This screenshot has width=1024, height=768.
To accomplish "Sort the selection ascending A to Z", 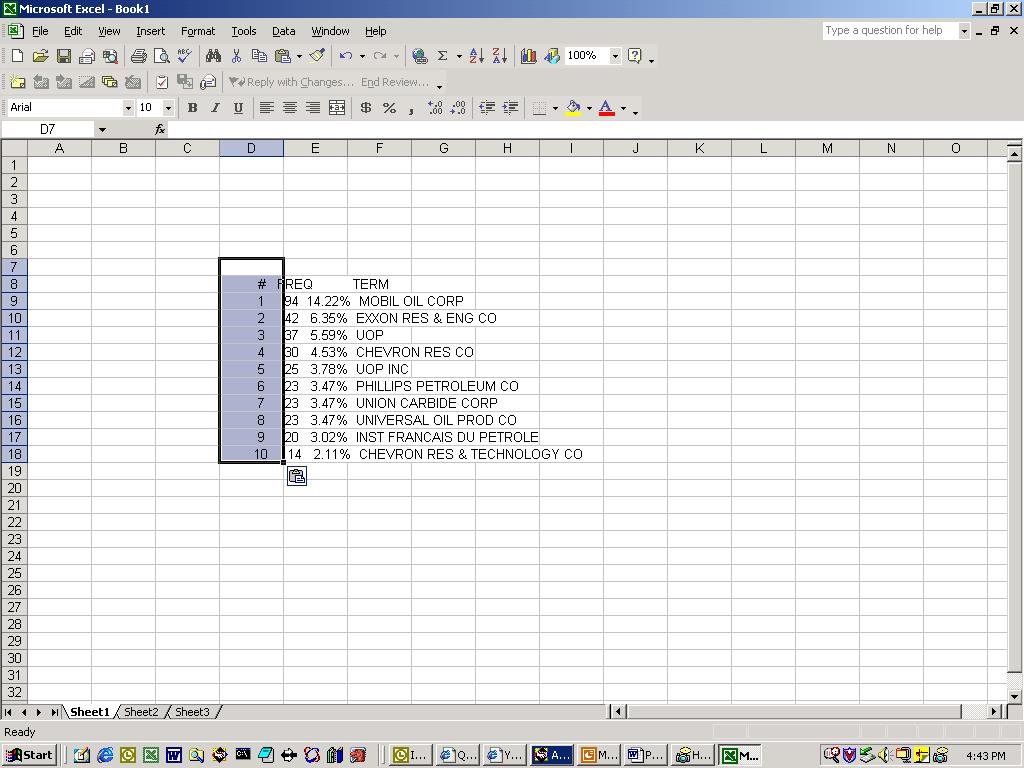I will point(477,56).
